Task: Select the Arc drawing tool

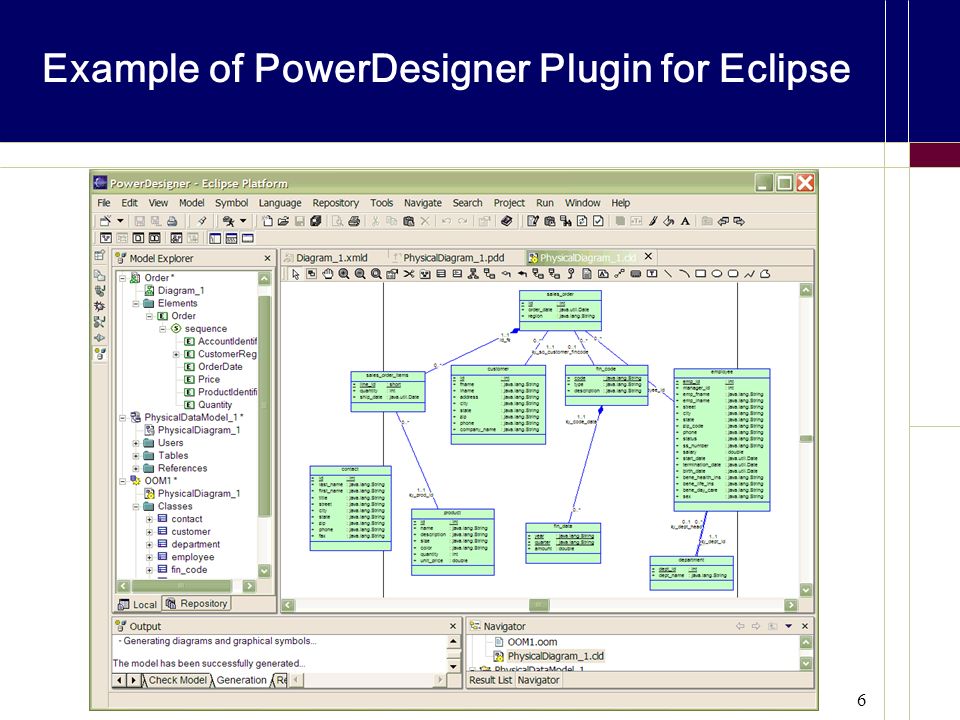Action: pyautogui.click(x=684, y=274)
